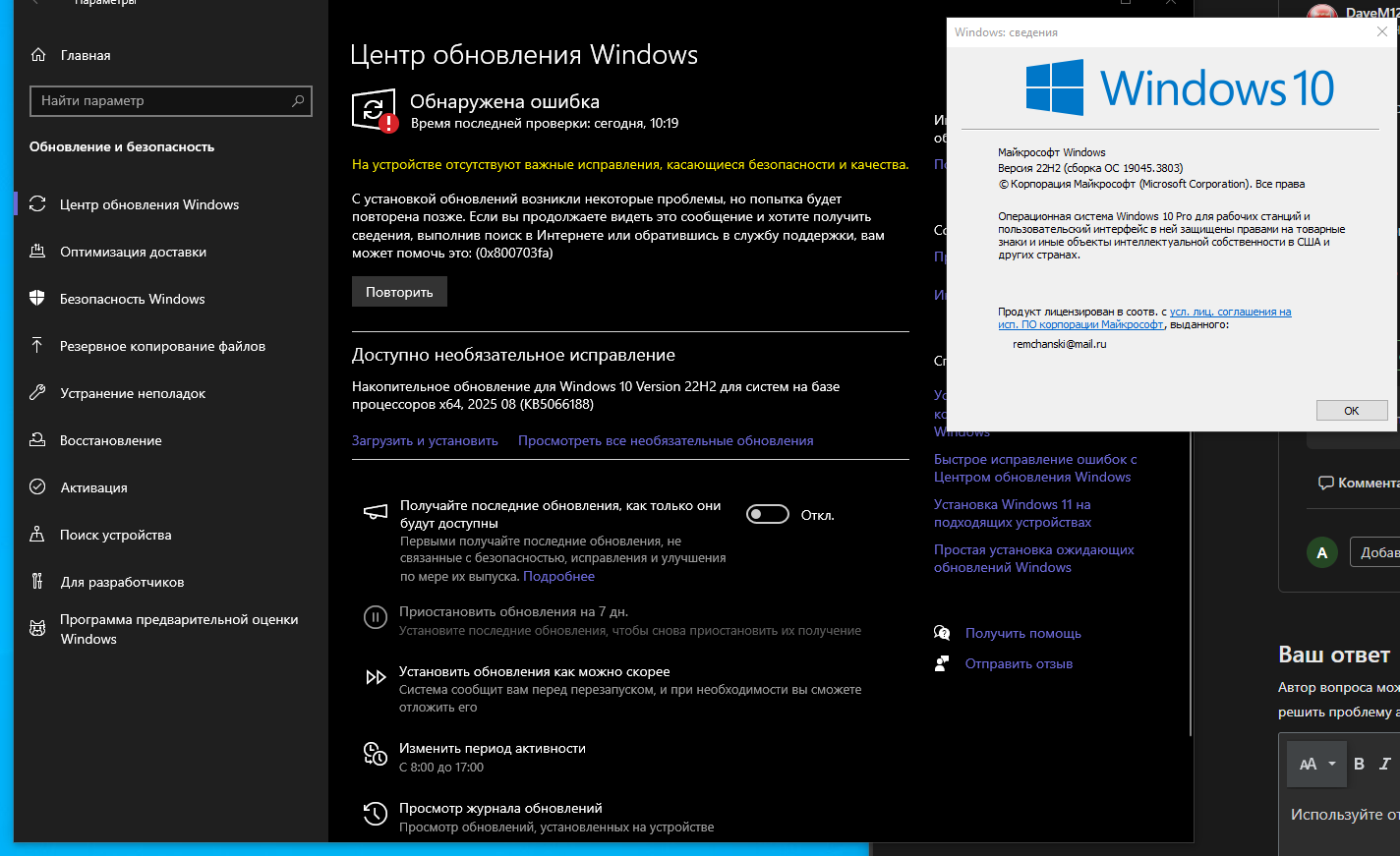Click the Повторить button
This screenshot has height=856, width=1400.
tap(399, 292)
